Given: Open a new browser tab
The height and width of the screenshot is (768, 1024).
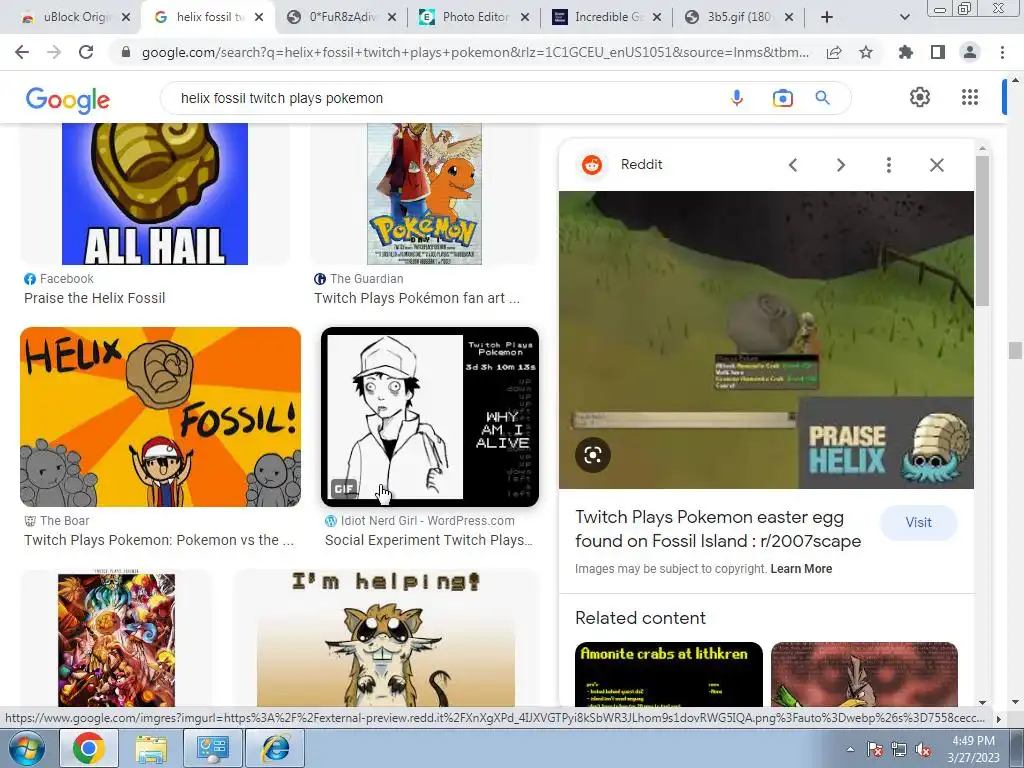Looking at the screenshot, I should click(x=827, y=17).
